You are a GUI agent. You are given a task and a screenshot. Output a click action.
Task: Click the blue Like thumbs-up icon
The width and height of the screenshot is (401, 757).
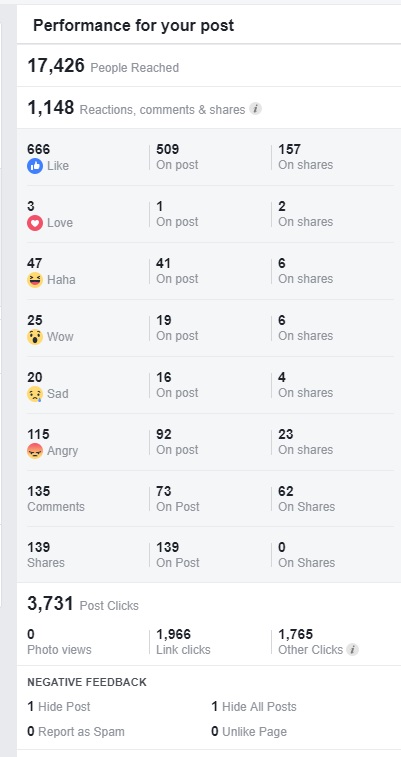35,166
